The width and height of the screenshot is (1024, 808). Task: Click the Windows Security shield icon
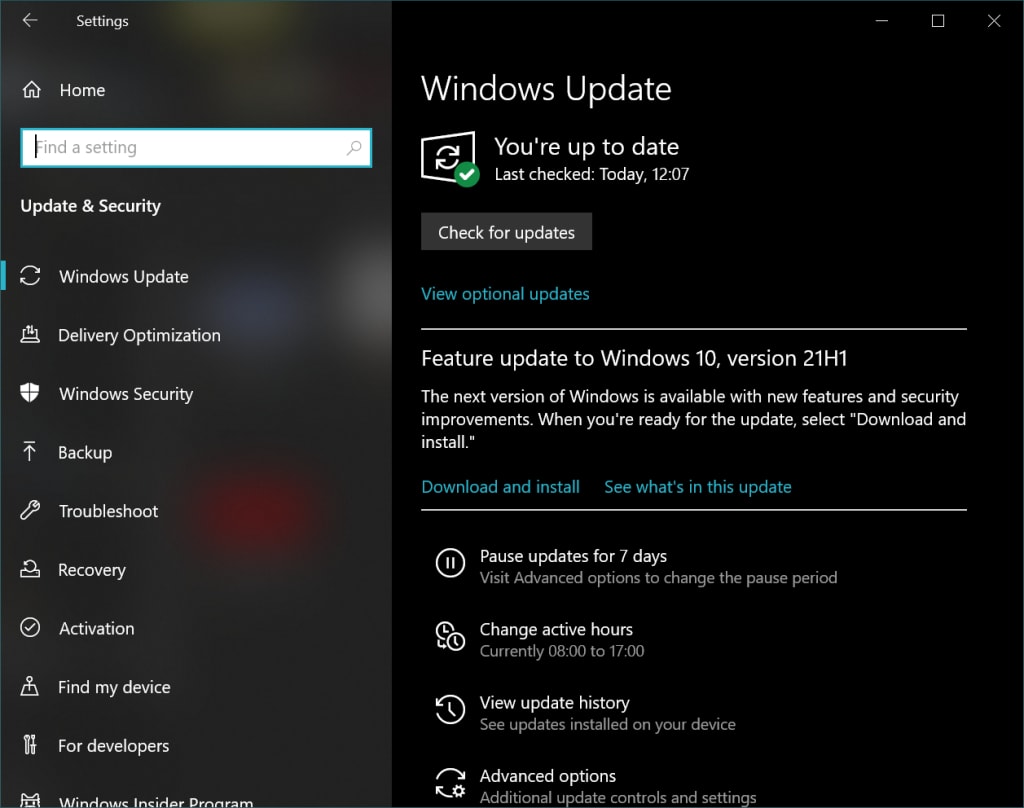click(30, 393)
